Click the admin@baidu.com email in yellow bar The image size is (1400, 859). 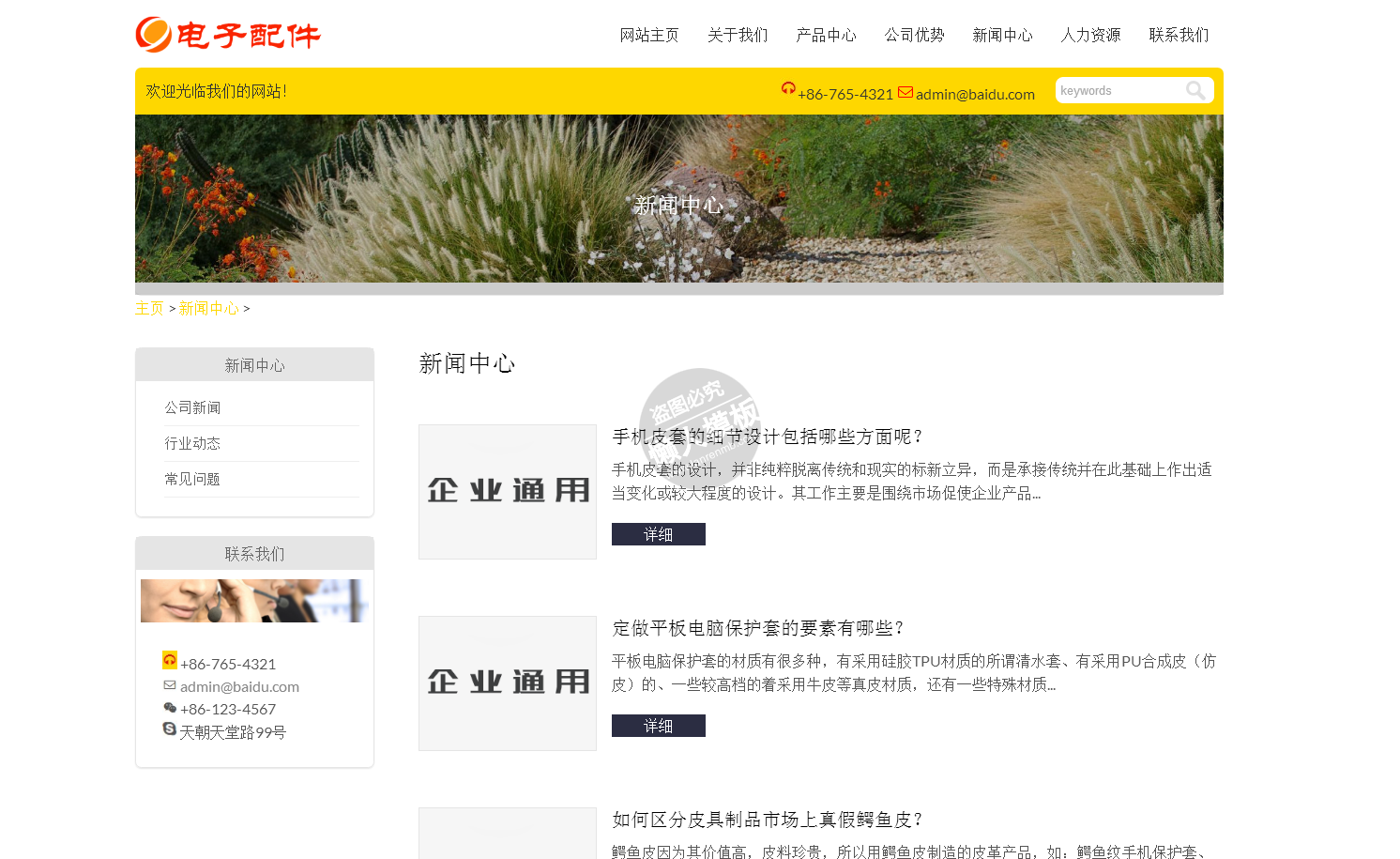pyautogui.click(x=975, y=94)
